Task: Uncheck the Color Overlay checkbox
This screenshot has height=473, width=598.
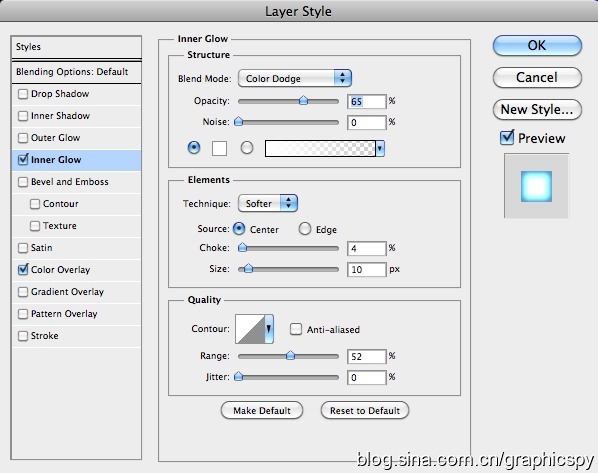Action: [x=23, y=270]
